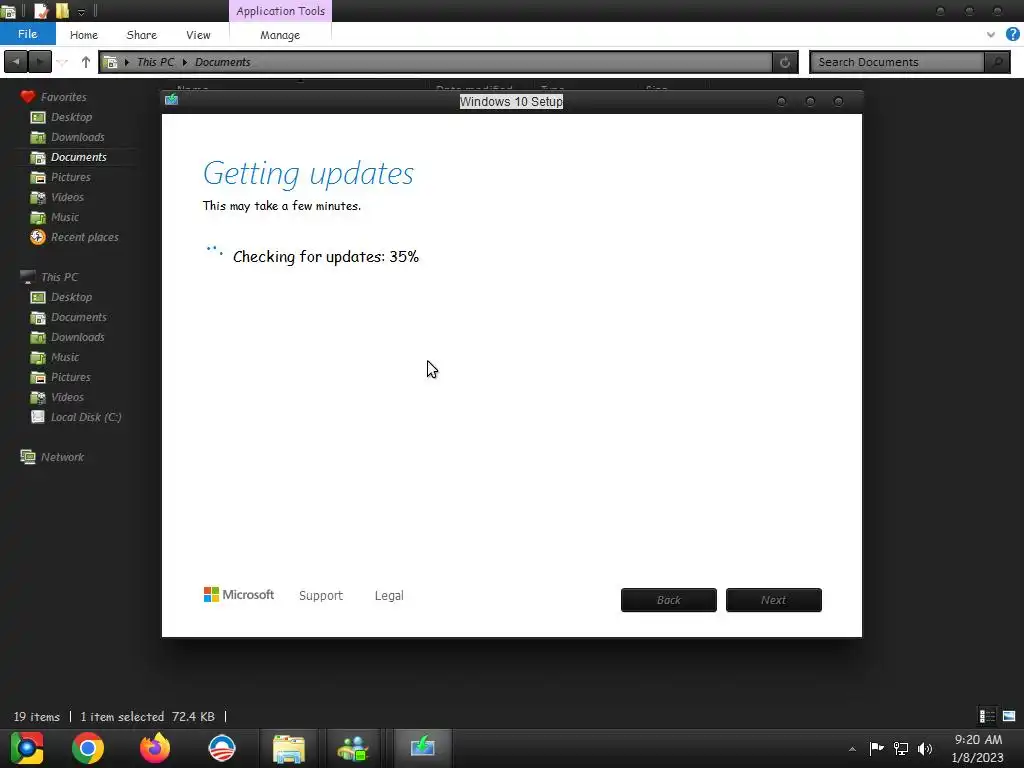Open the volume speaker tray icon
This screenshot has height=768, width=1024.
925,748
